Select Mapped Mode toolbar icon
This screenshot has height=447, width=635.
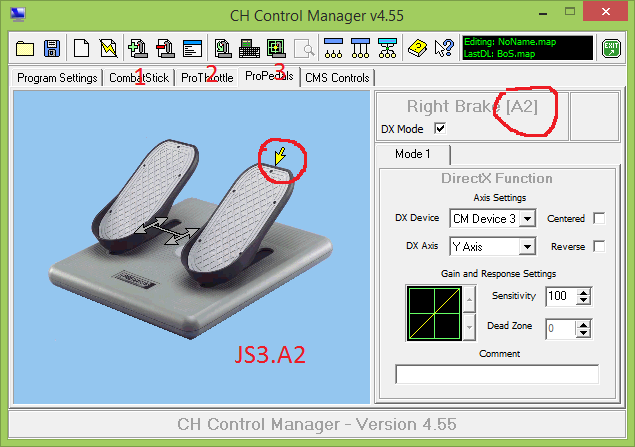coord(360,48)
